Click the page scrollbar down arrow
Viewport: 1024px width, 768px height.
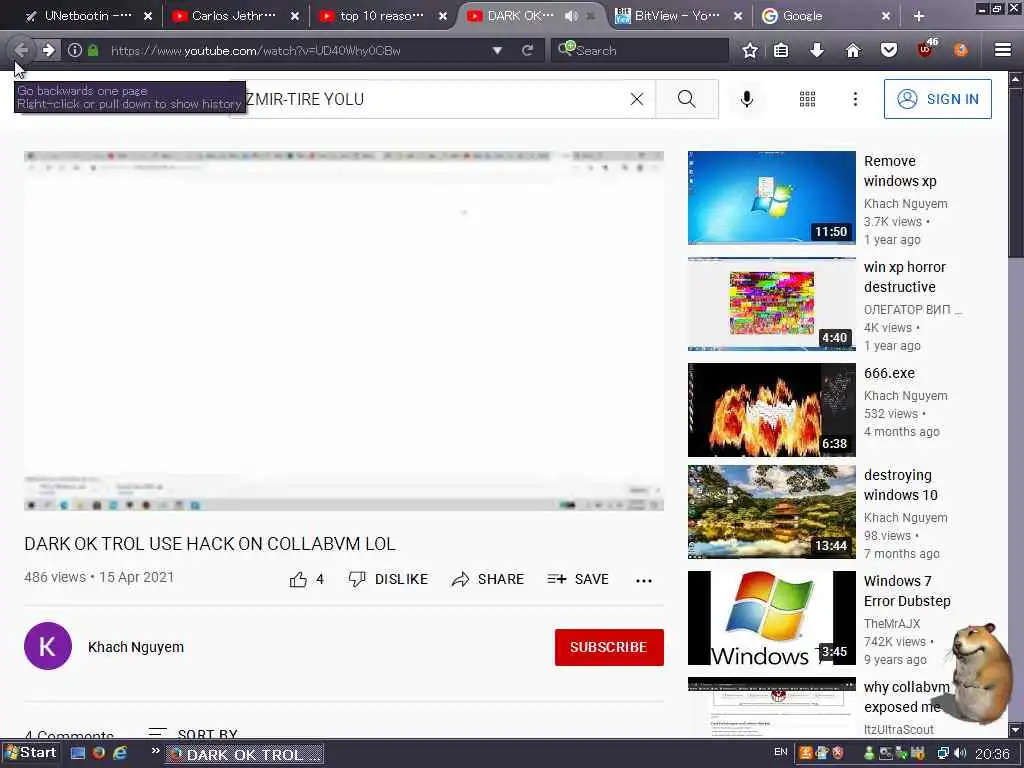pyautogui.click(x=1015, y=729)
